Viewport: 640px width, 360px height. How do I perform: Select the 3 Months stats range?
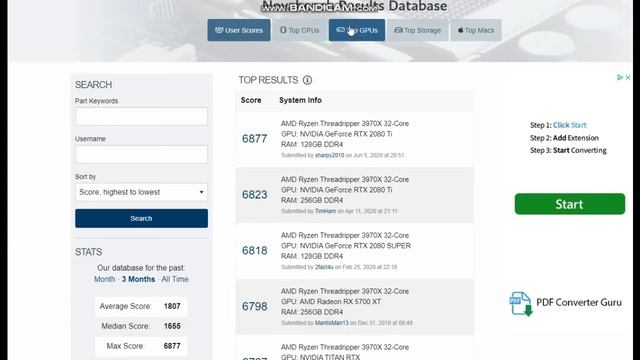point(138,279)
